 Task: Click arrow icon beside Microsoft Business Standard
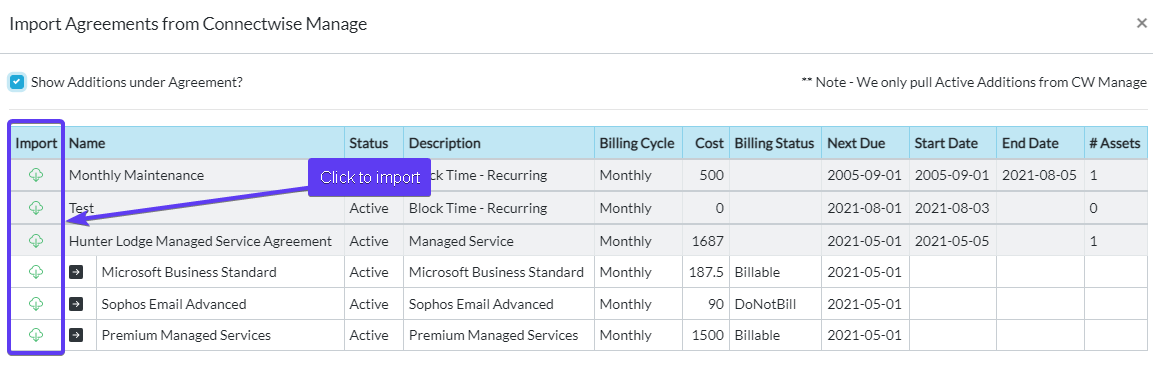click(x=76, y=272)
